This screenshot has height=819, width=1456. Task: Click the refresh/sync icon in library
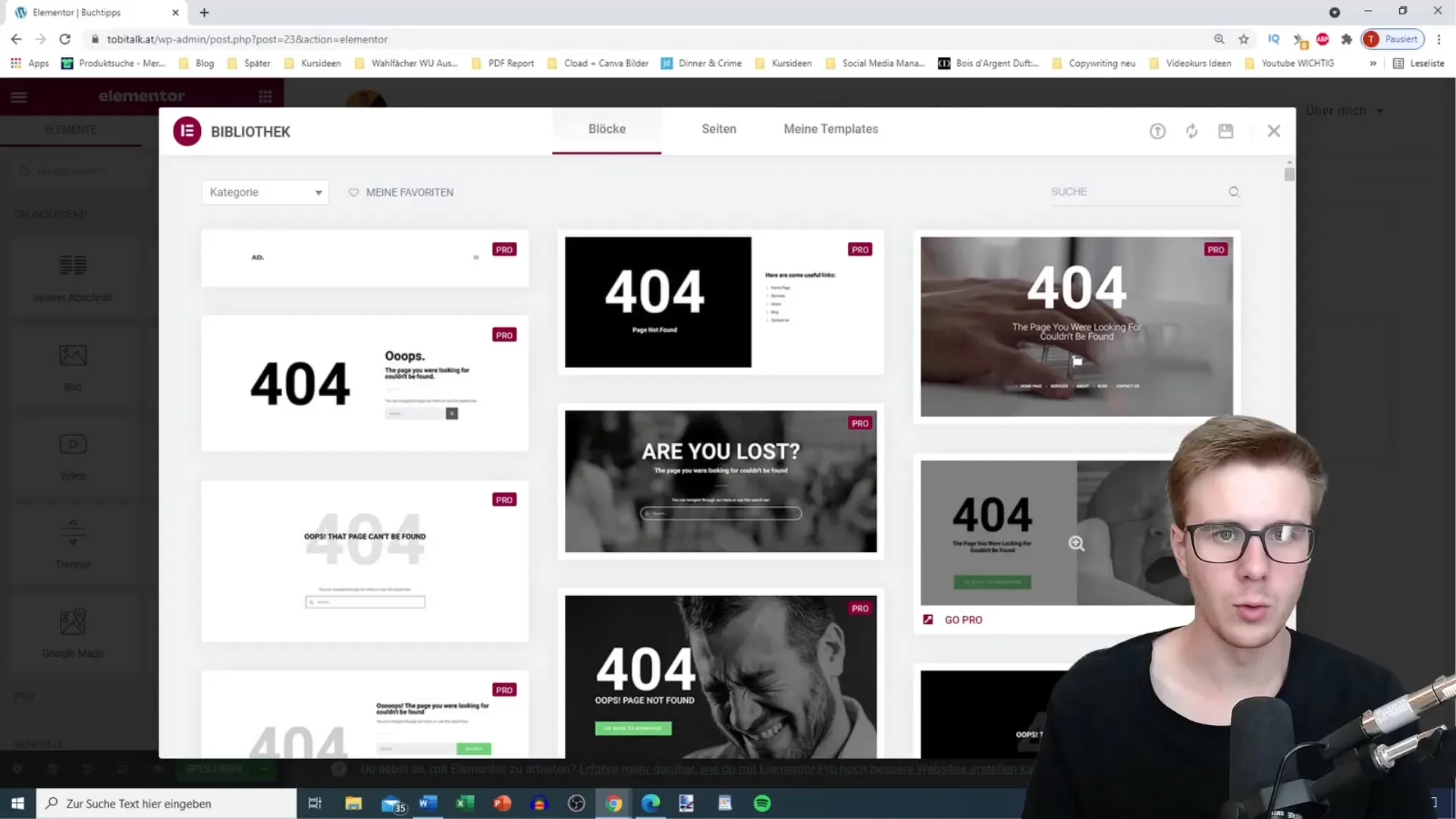(1192, 131)
